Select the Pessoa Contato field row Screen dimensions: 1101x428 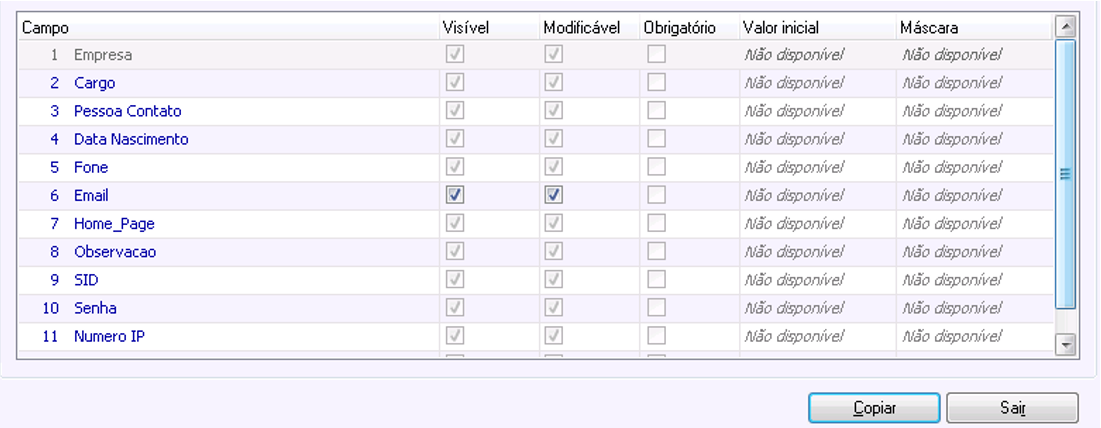click(127, 111)
